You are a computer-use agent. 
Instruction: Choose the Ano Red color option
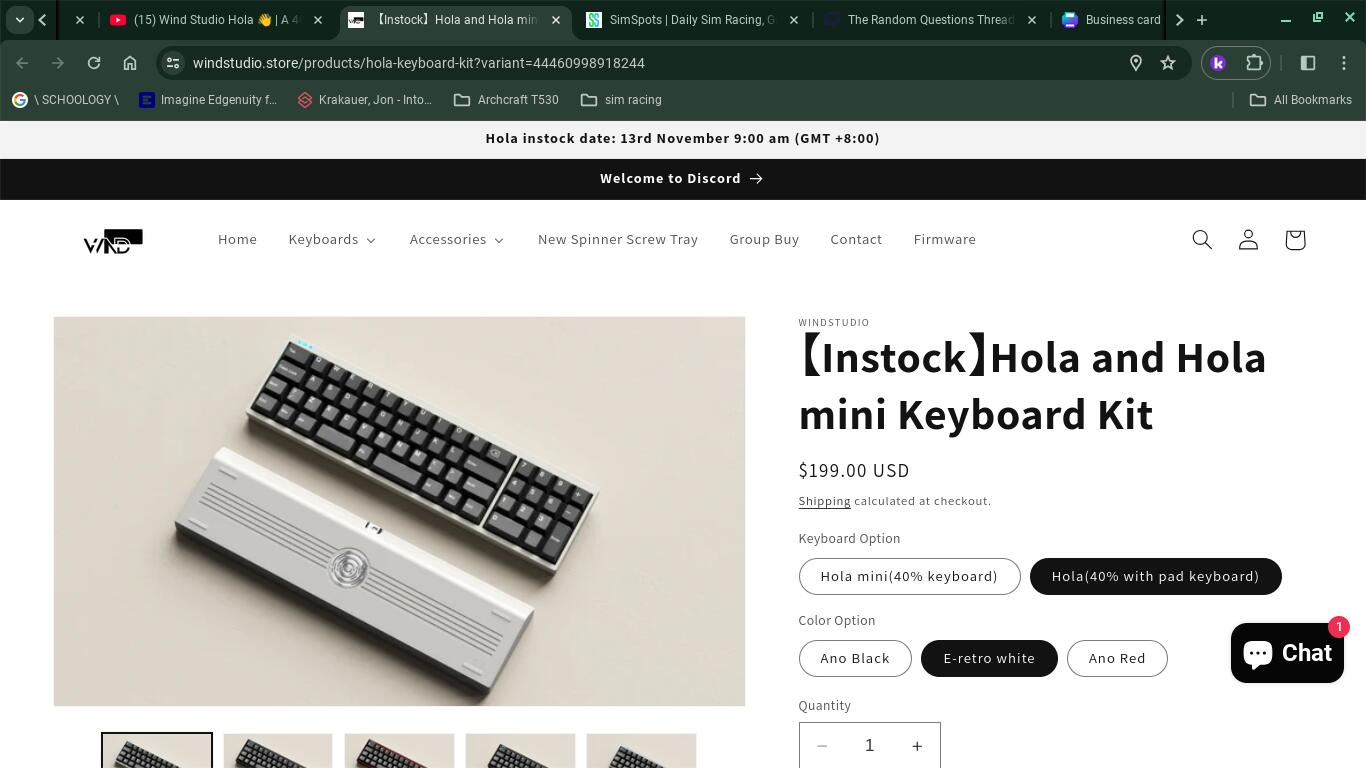(x=1117, y=658)
